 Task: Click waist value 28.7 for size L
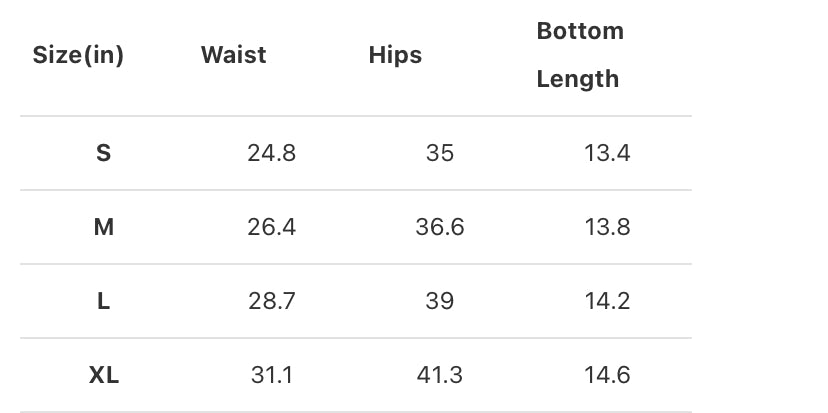(x=271, y=301)
